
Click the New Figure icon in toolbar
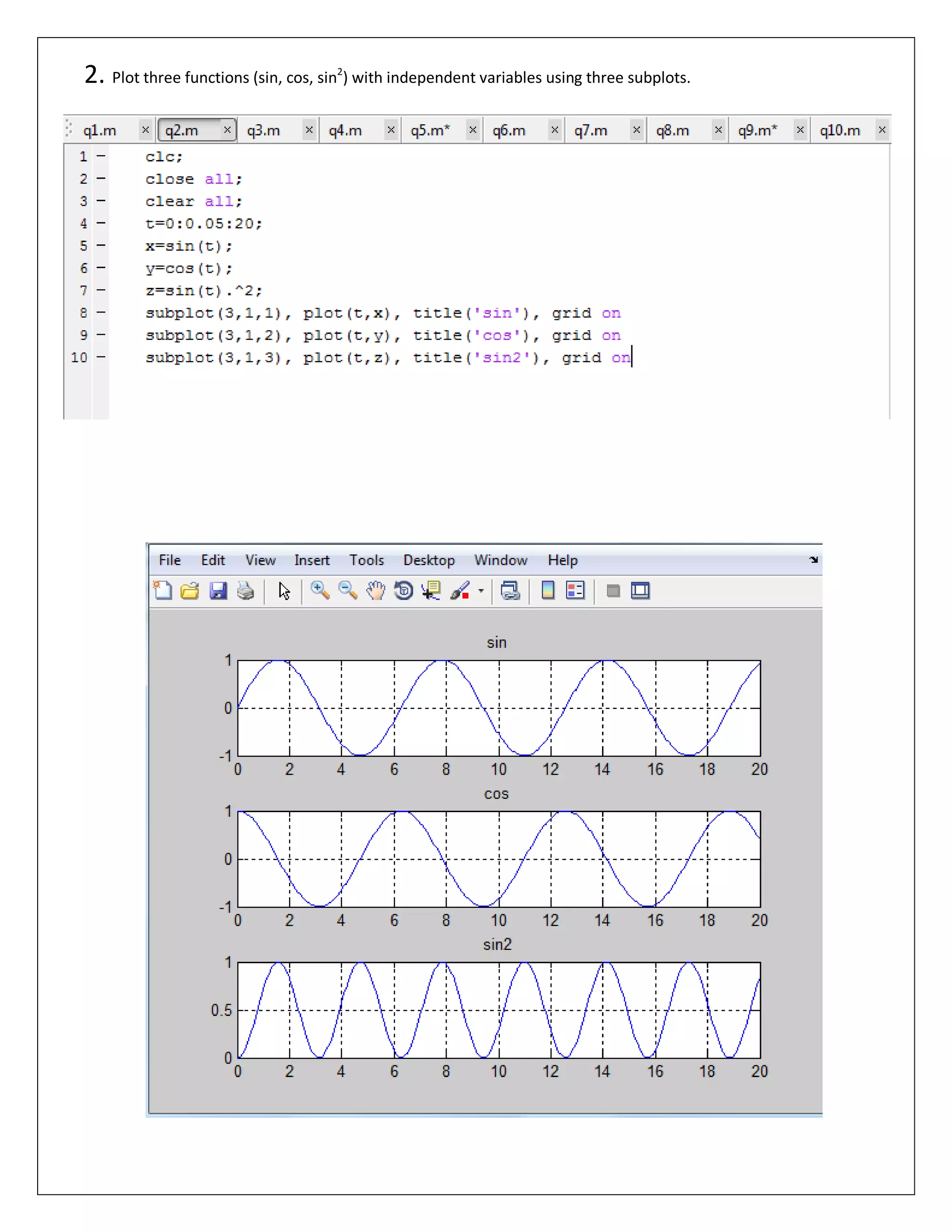[x=163, y=590]
